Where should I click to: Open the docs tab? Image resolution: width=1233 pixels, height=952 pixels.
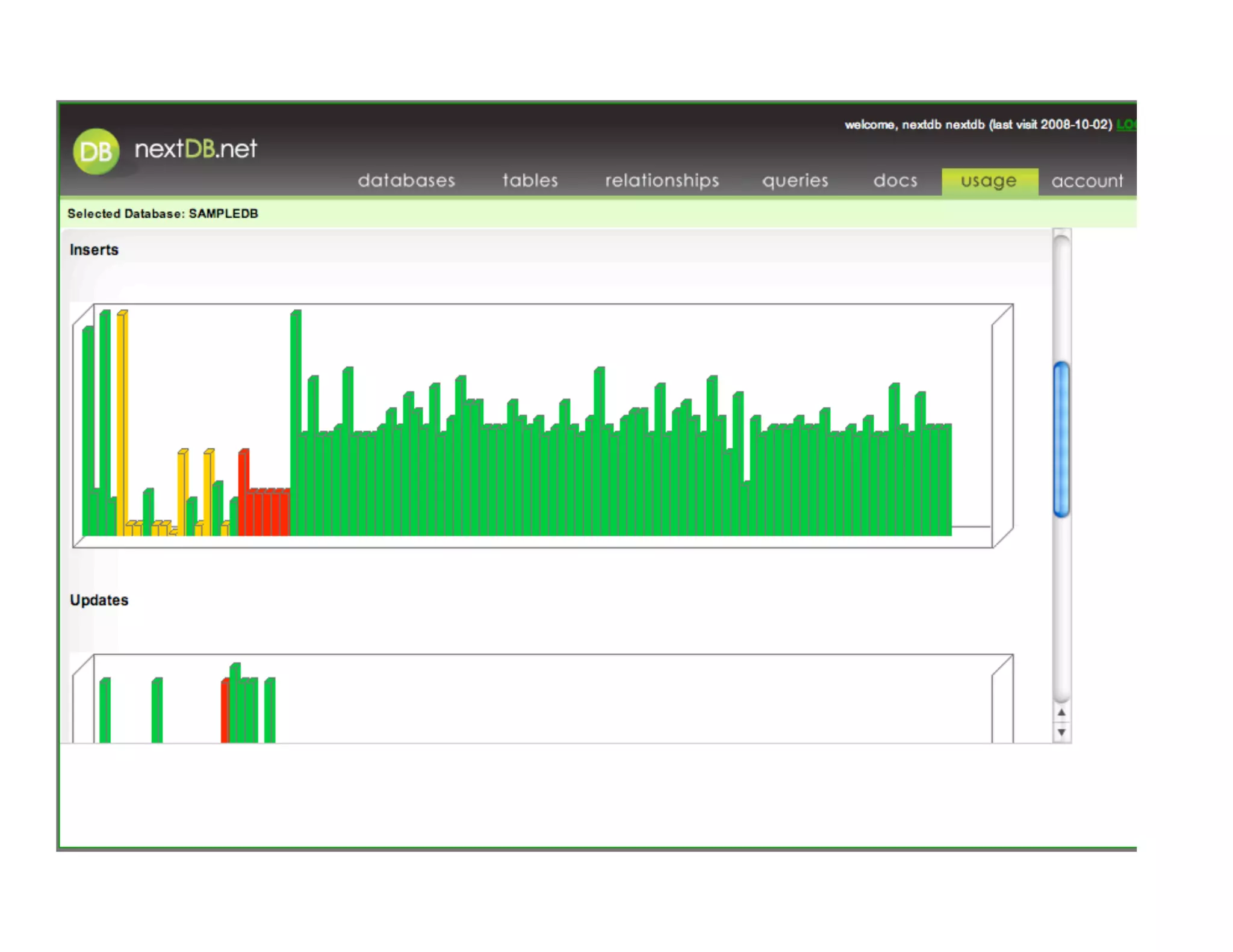click(x=895, y=181)
